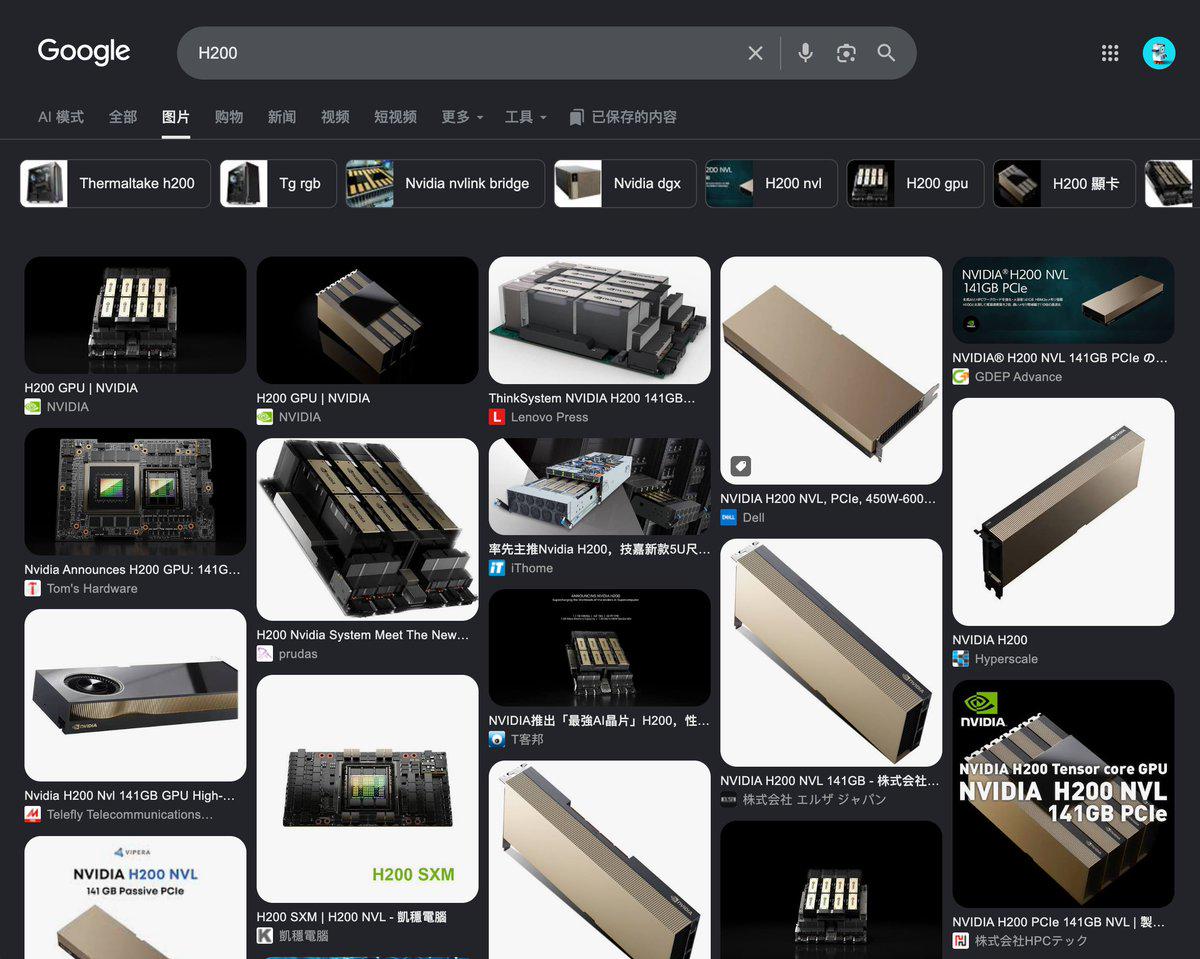The width and height of the screenshot is (1200, 959).
Task: Switch to 购物 tab
Action: 229,117
